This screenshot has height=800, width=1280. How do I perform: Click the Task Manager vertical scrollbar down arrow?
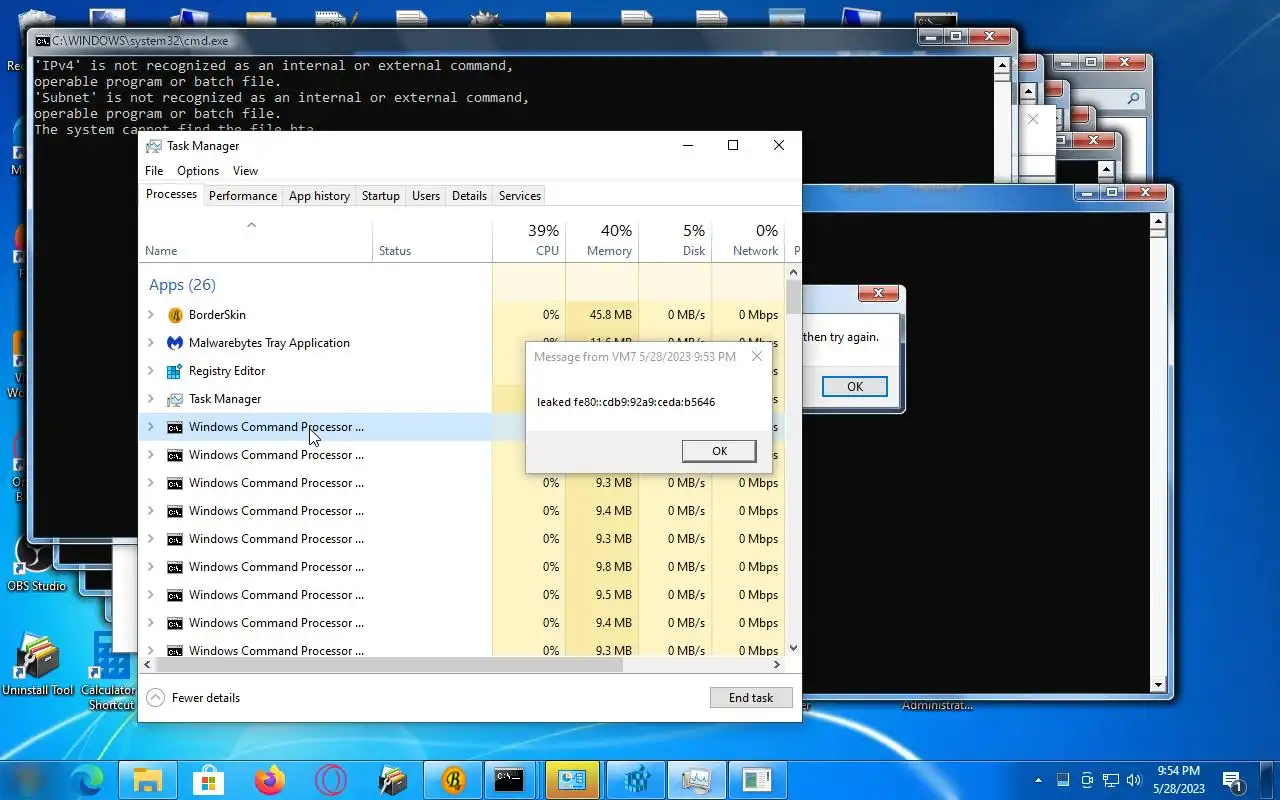pyautogui.click(x=794, y=648)
